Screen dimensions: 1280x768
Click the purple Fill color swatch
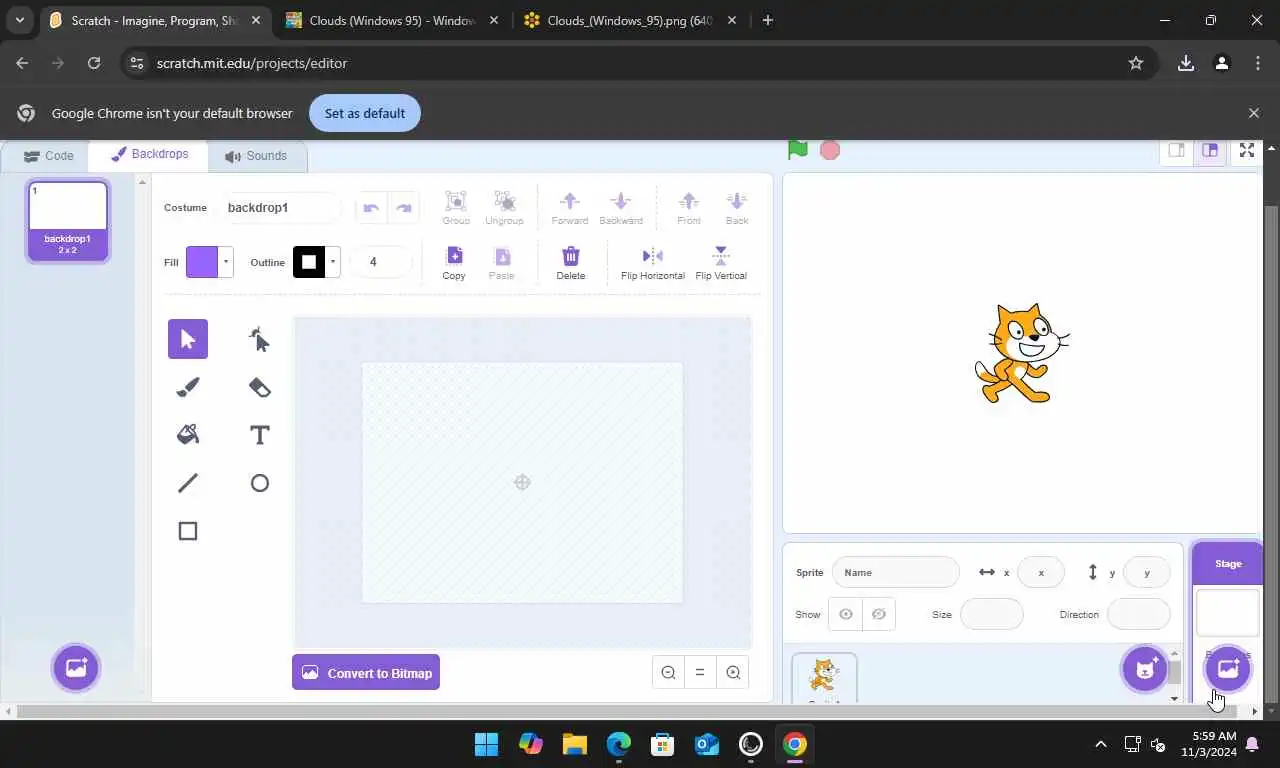click(x=202, y=262)
